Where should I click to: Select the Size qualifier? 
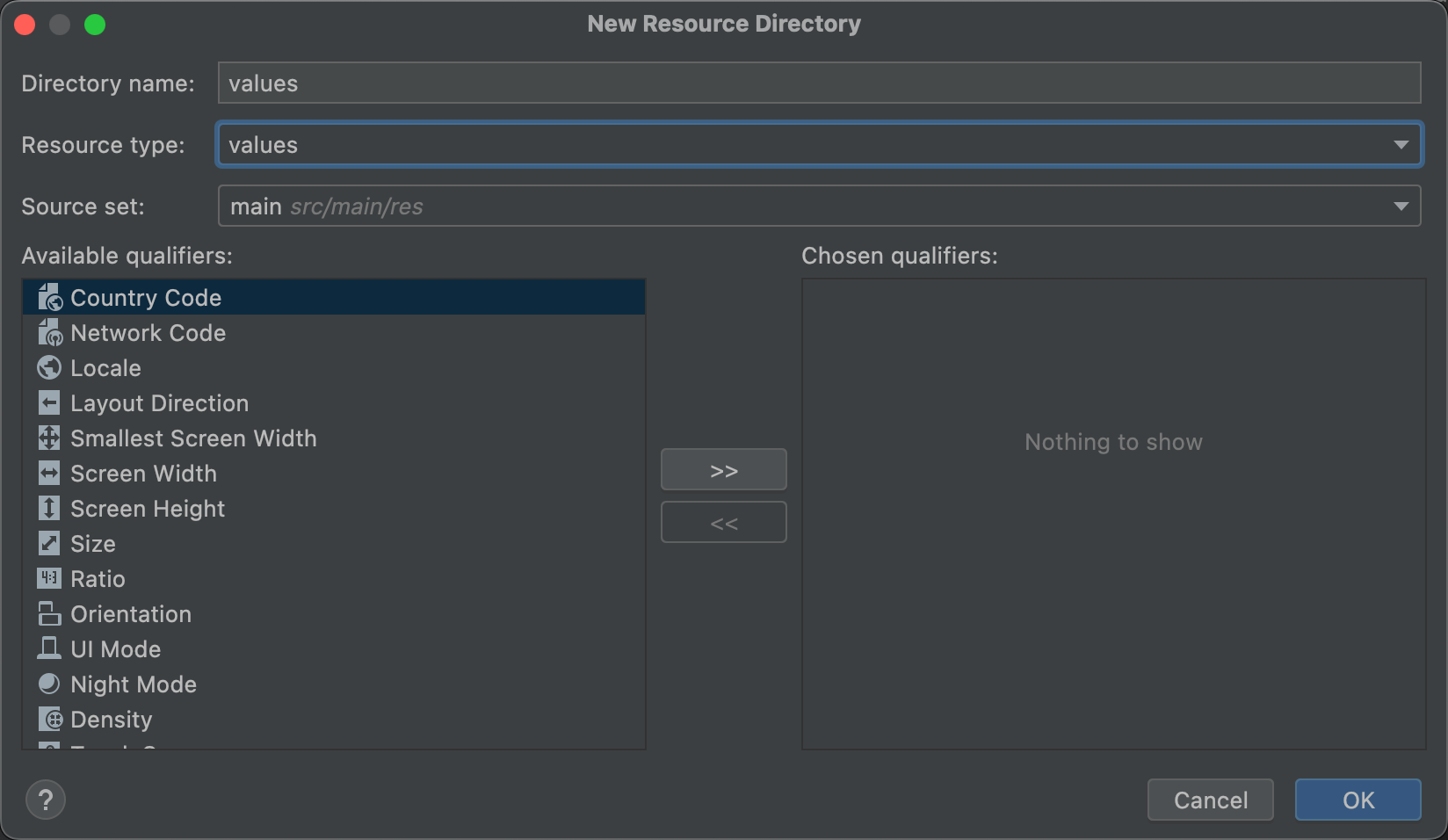click(x=92, y=543)
